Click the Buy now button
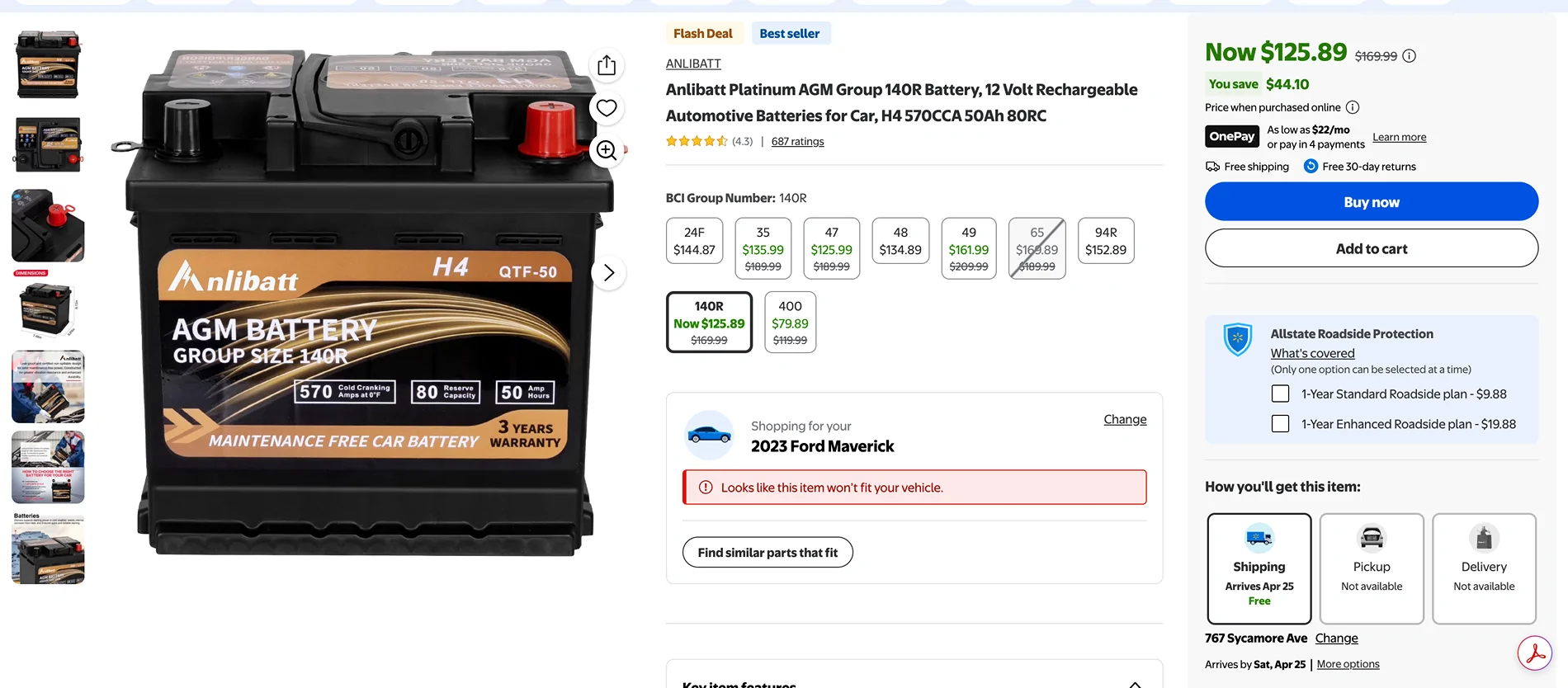The width and height of the screenshot is (1568, 688). pyautogui.click(x=1372, y=202)
